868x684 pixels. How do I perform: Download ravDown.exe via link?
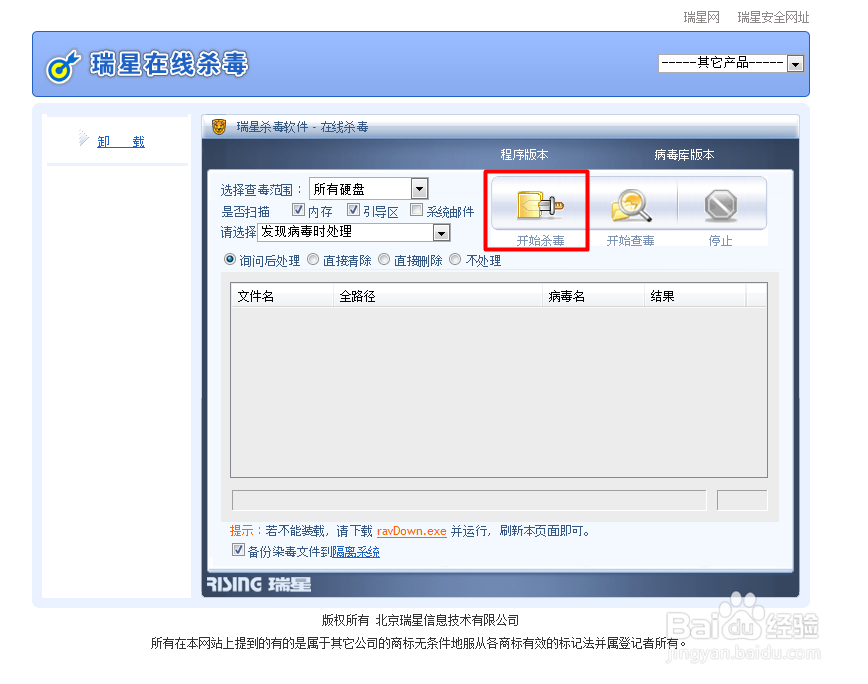pyautogui.click(x=411, y=531)
